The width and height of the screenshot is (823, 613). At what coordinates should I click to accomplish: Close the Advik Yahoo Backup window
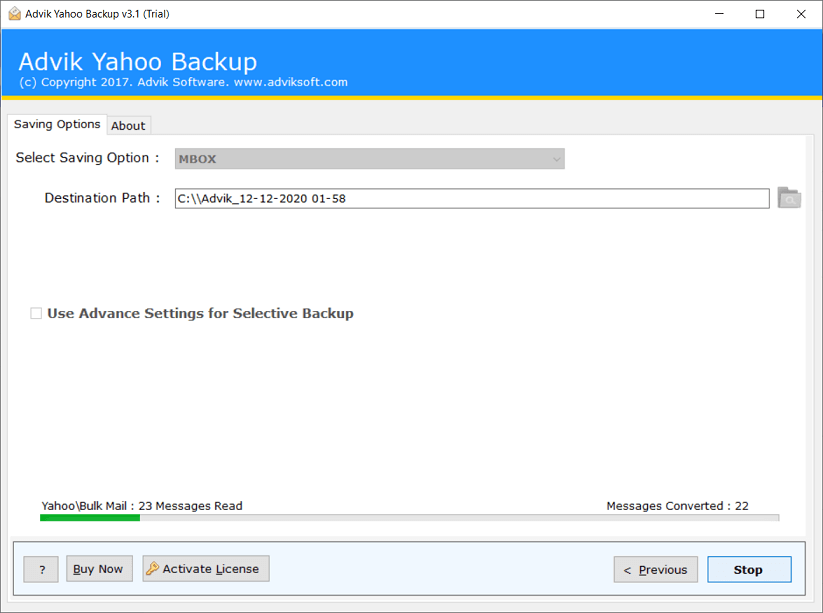pyautogui.click(x=801, y=14)
